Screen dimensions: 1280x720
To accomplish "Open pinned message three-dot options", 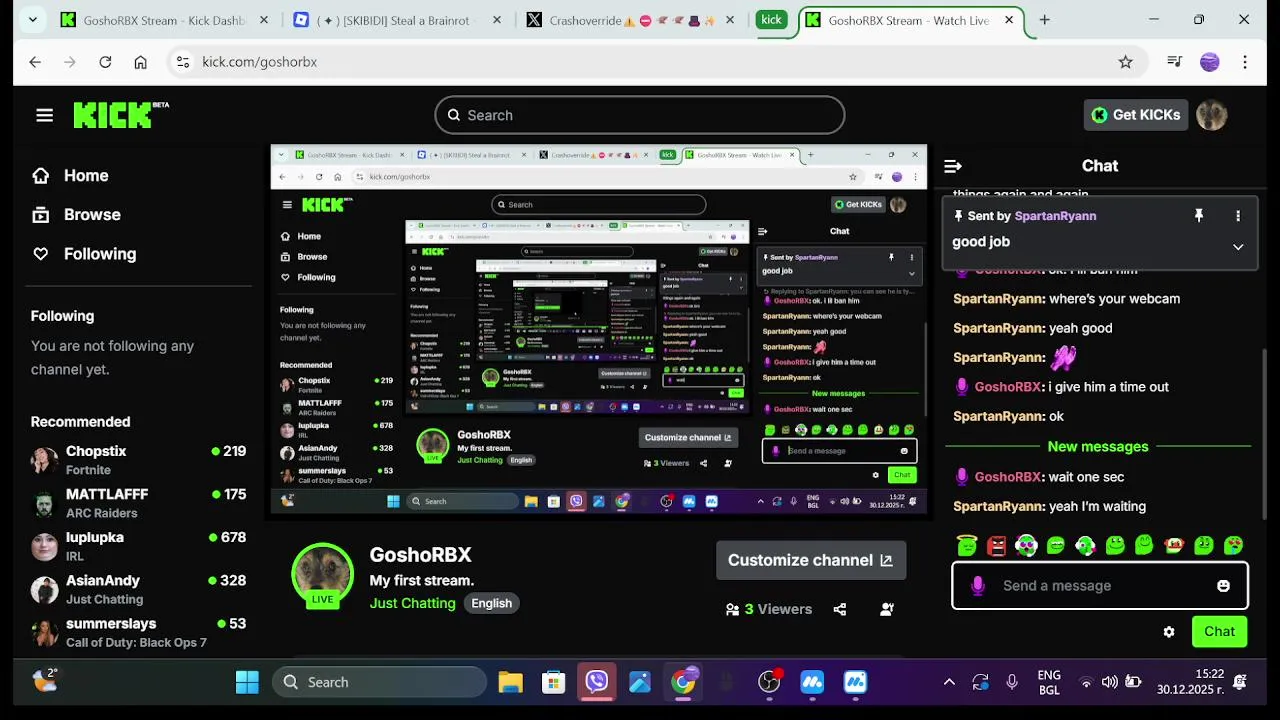I will [x=1238, y=216].
